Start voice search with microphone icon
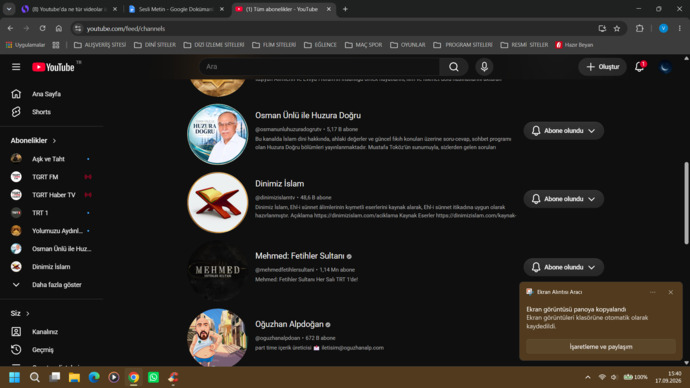 pyautogui.click(x=484, y=67)
